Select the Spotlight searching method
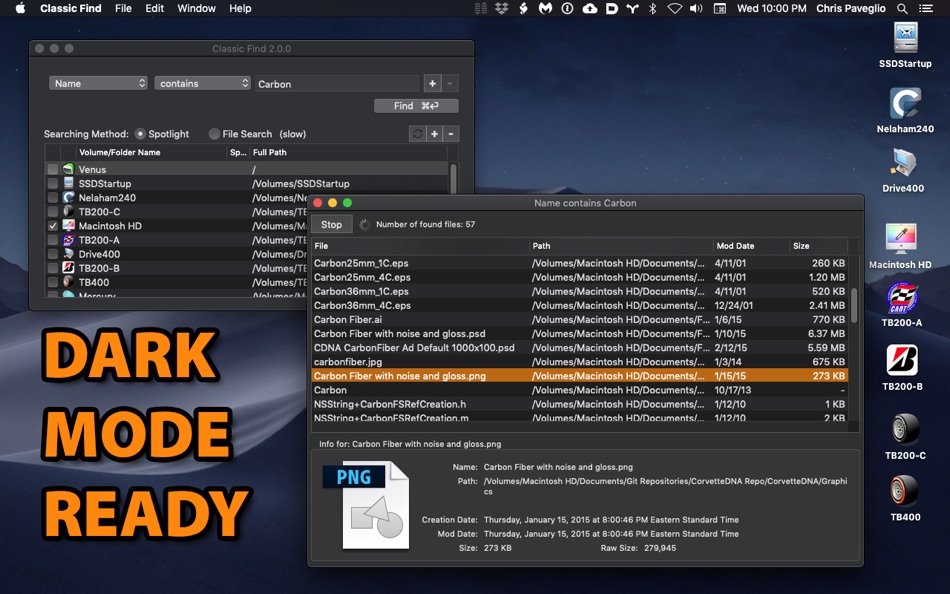This screenshot has height=594, width=950. tap(140, 134)
